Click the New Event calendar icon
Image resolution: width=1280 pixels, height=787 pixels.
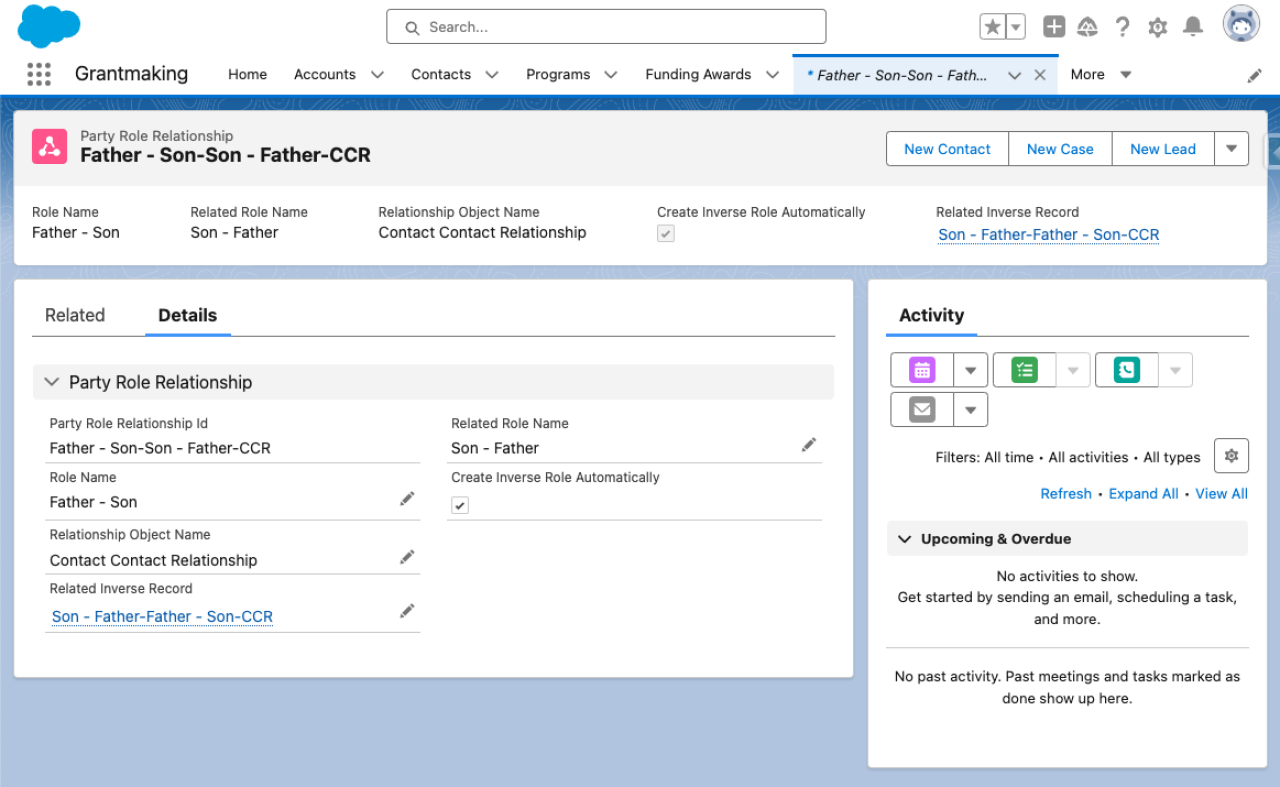tap(922, 370)
